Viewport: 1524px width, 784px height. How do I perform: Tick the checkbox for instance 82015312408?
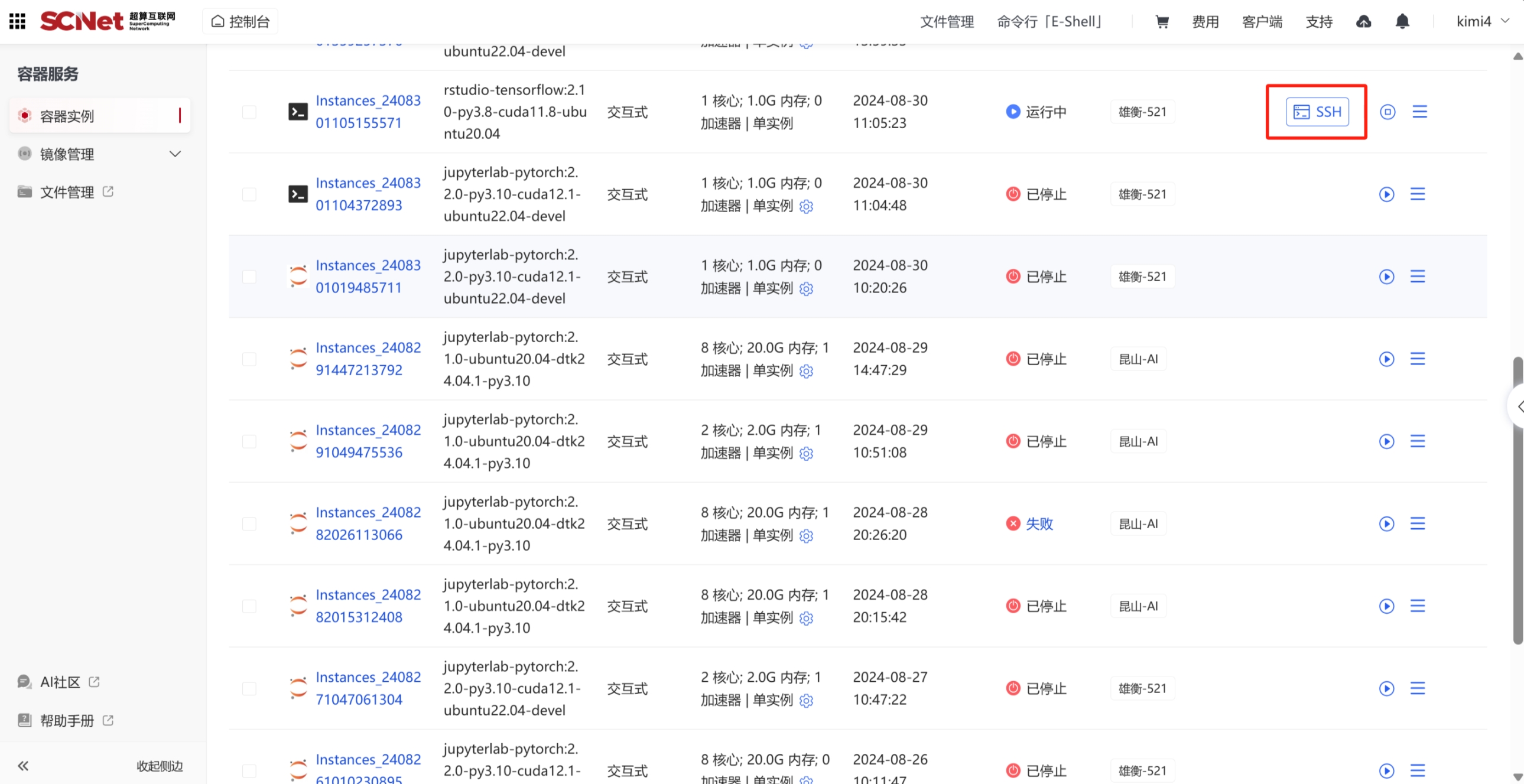[249, 606]
